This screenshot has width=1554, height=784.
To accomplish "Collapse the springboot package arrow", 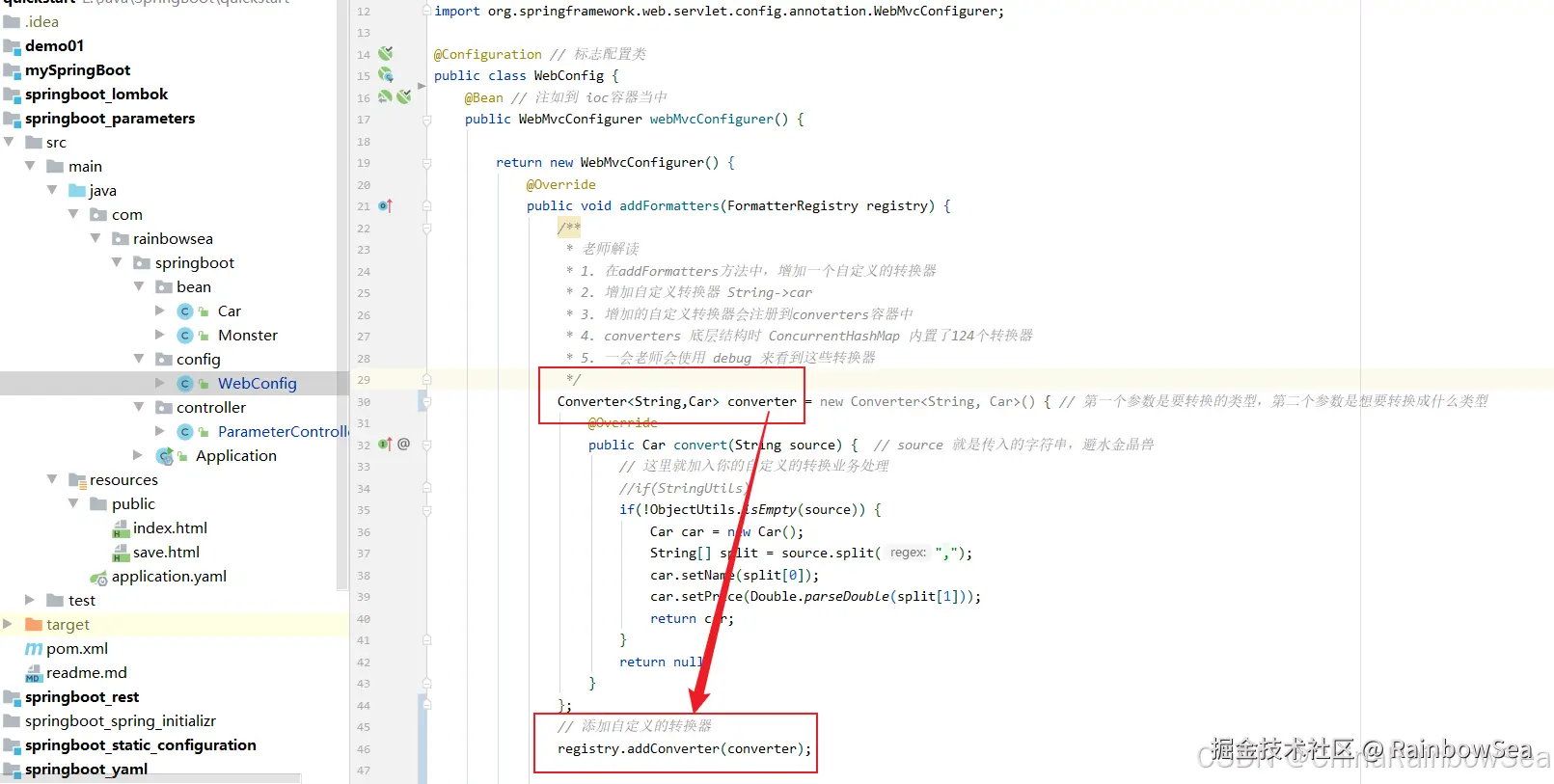I will pyautogui.click(x=117, y=262).
